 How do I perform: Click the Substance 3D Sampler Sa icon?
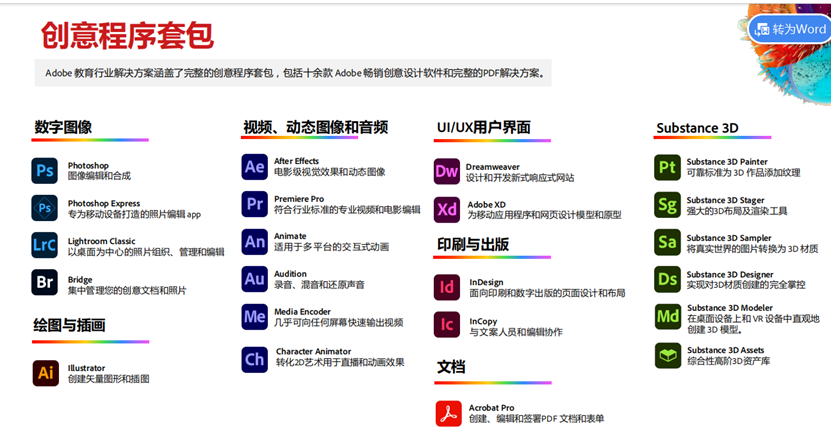(x=667, y=242)
